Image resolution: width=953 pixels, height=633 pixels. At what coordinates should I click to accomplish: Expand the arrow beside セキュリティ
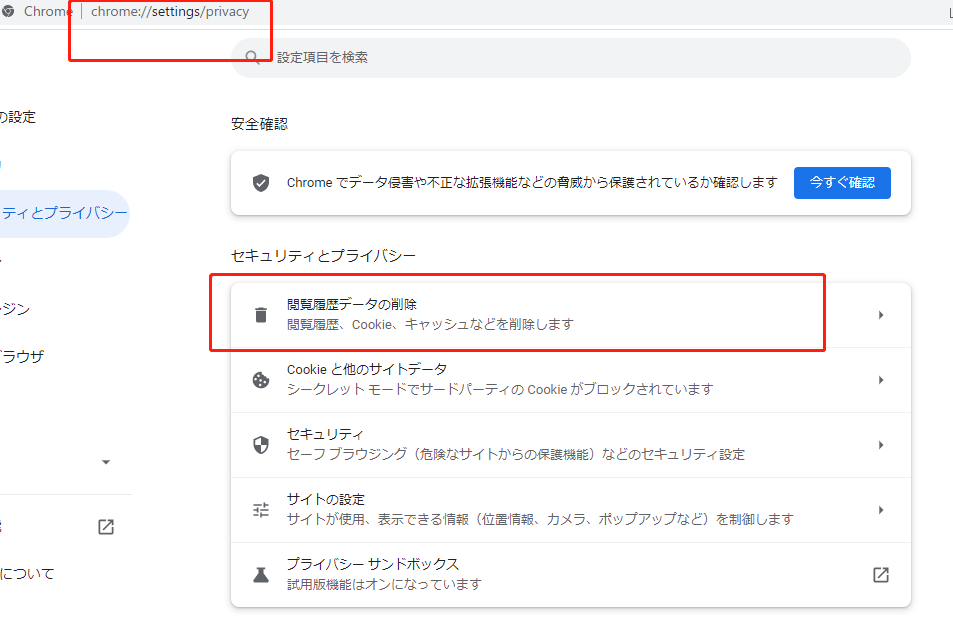coord(881,445)
